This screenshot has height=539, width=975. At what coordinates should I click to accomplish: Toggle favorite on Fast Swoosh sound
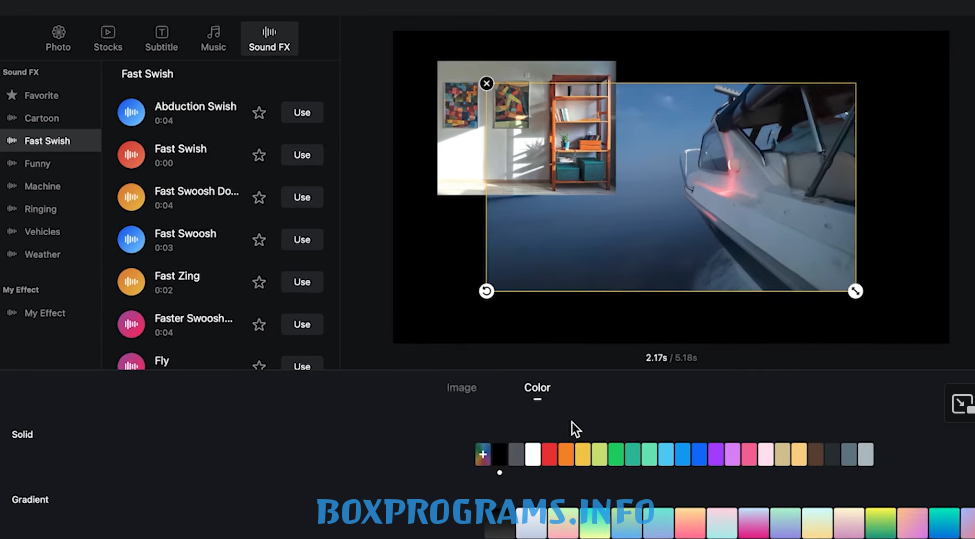pos(259,240)
